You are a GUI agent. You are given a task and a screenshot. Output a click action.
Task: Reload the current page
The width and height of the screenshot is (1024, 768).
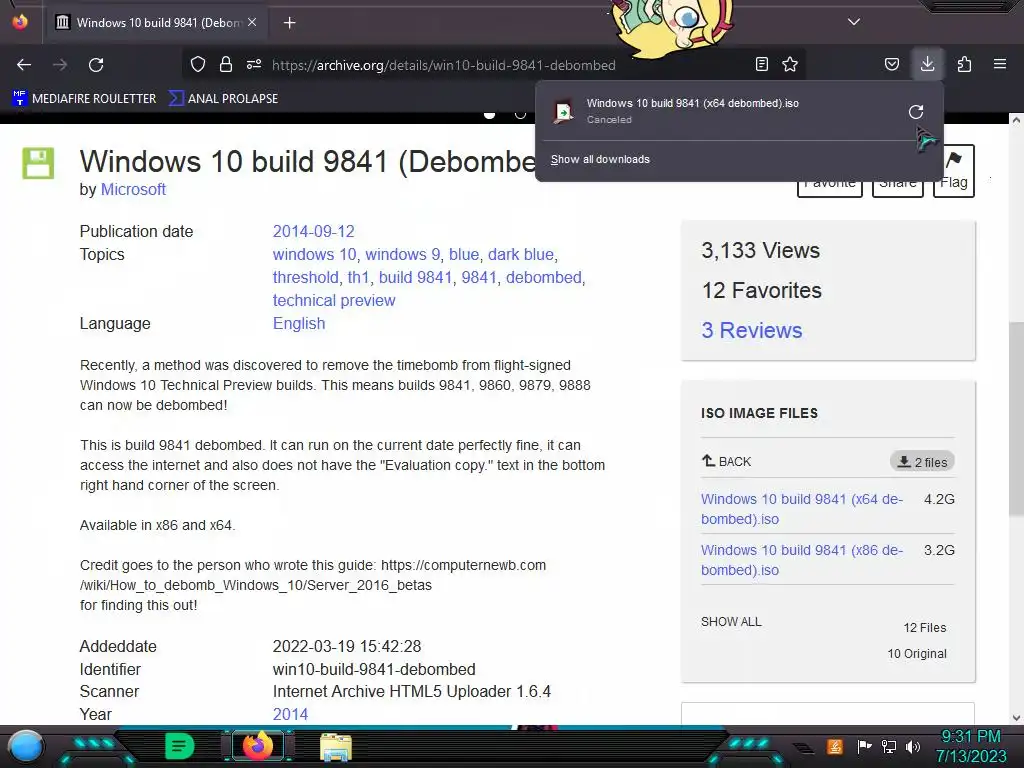click(x=96, y=65)
